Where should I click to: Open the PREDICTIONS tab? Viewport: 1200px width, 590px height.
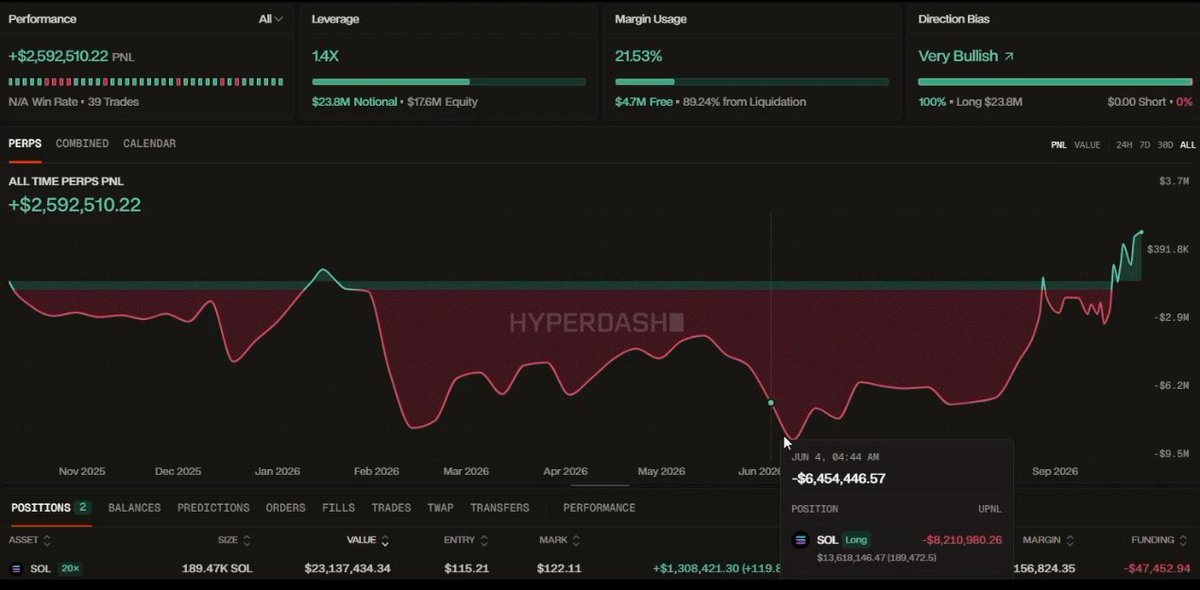coord(213,508)
